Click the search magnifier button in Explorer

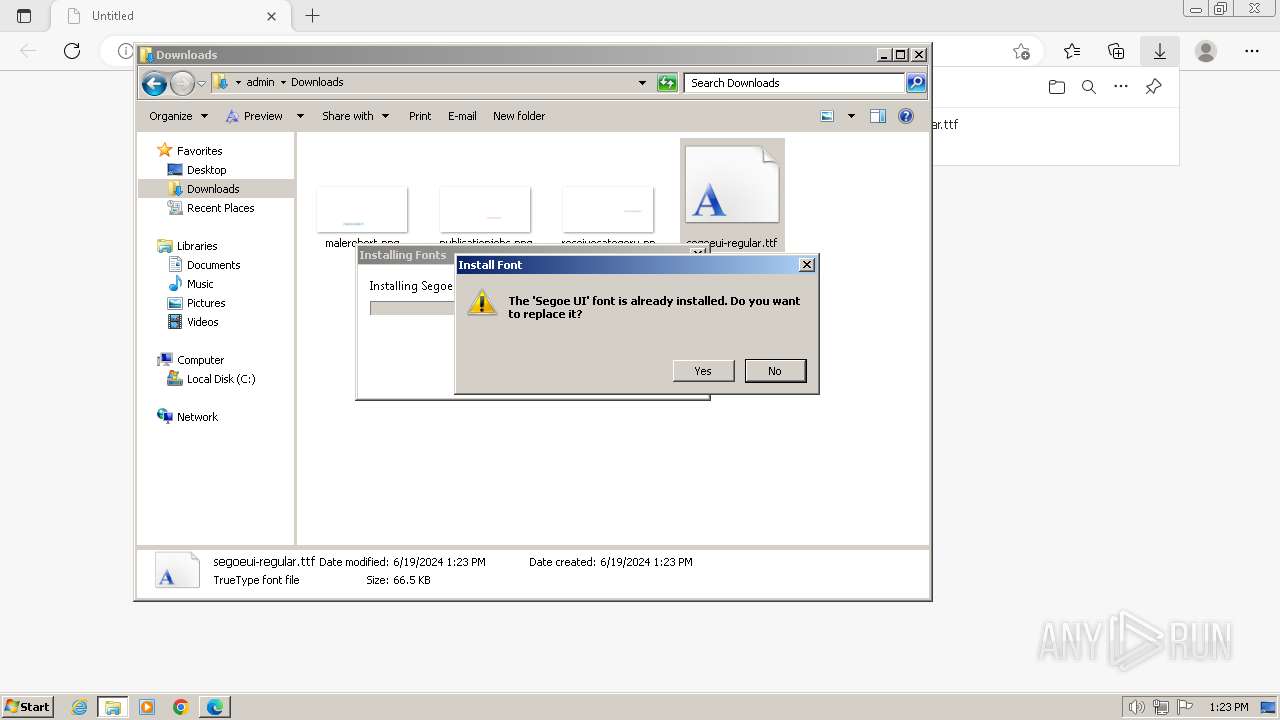click(x=916, y=83)
